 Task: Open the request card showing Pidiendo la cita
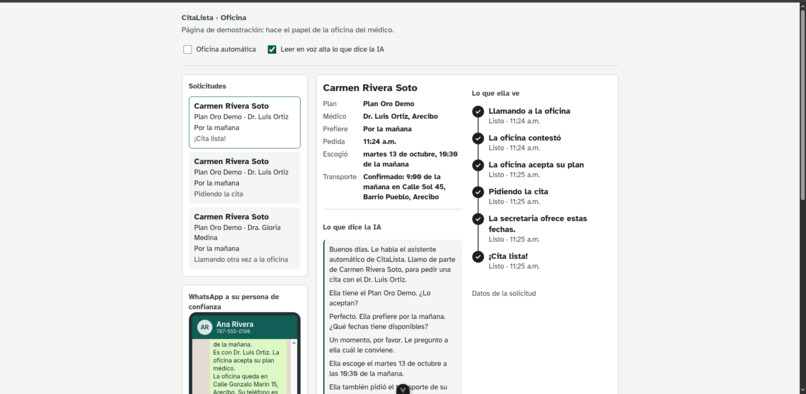pyautogui.click(x=245, y=177)
